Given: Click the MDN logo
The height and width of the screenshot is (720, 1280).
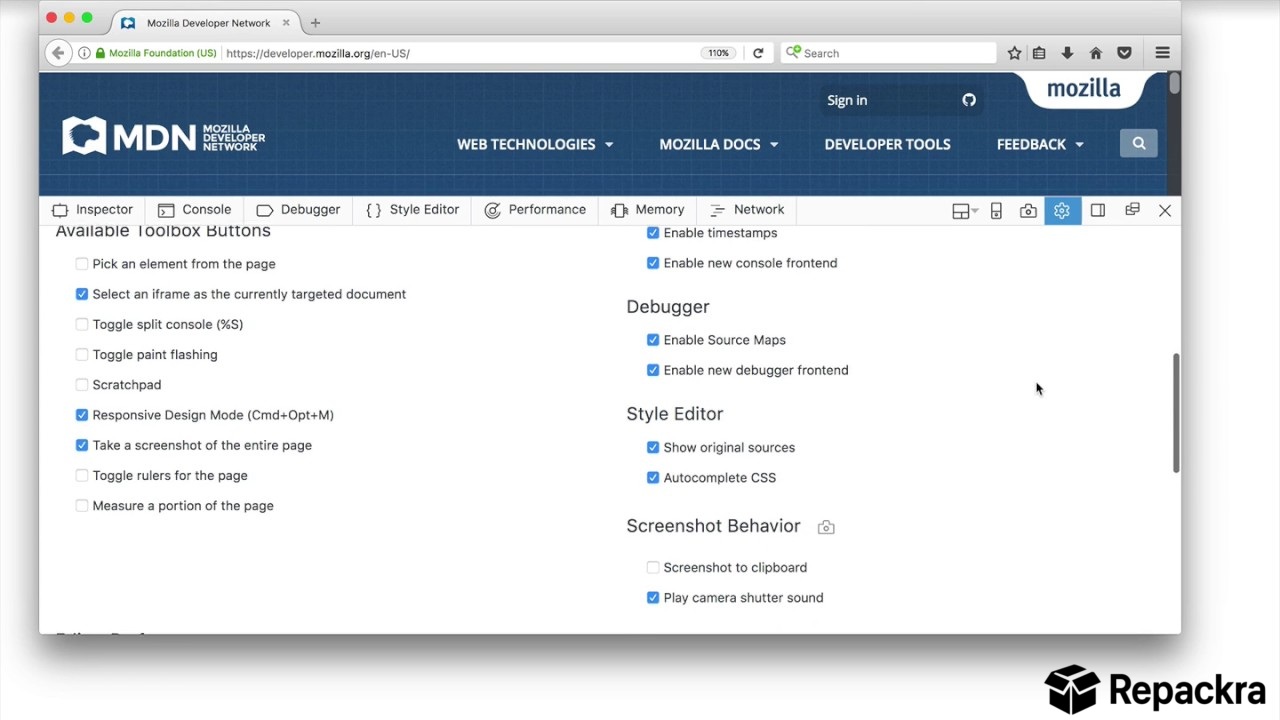Looking at the screenshot, I should tap(164, 136).
